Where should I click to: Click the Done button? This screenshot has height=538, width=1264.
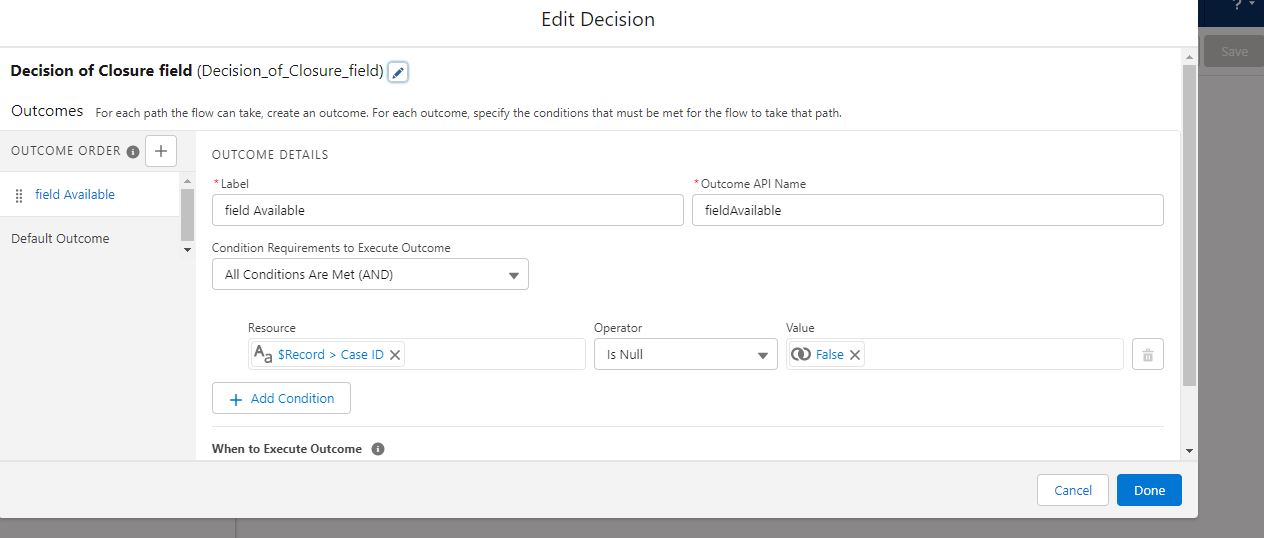pos(1149,490)
